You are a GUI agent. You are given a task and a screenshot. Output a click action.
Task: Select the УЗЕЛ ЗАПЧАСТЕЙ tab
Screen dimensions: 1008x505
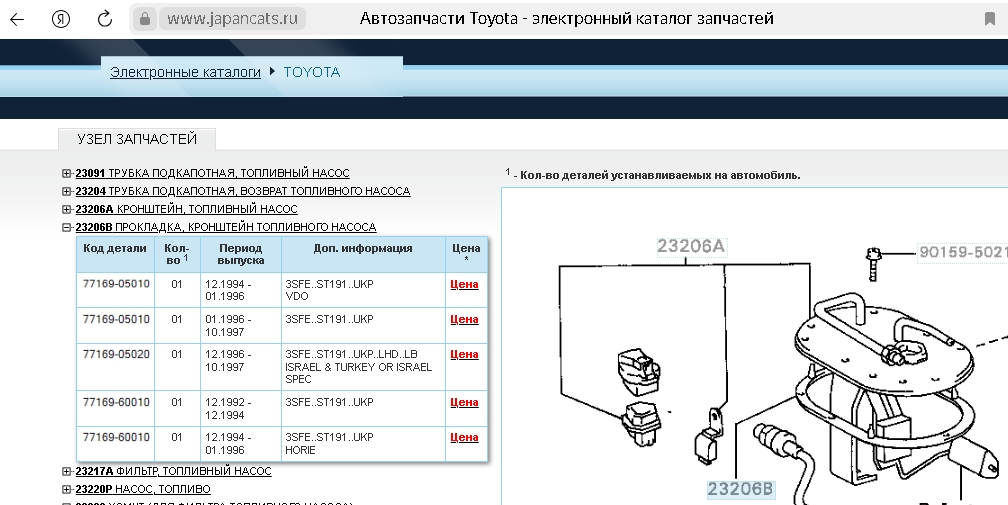137,139
